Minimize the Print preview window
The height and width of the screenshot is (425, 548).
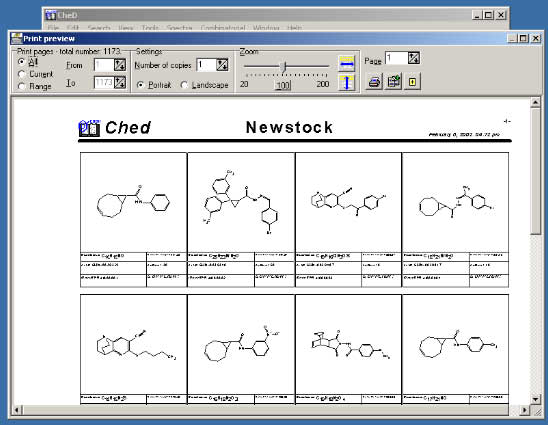coord(512,38)
